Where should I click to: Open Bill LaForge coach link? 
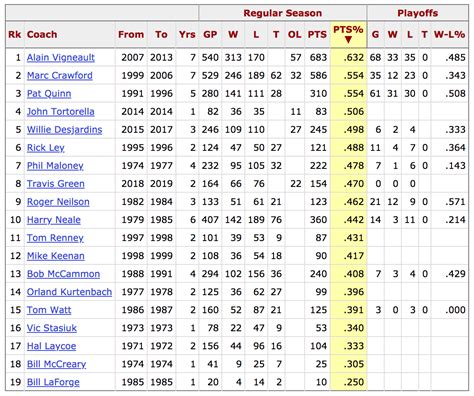pos(53,382)
